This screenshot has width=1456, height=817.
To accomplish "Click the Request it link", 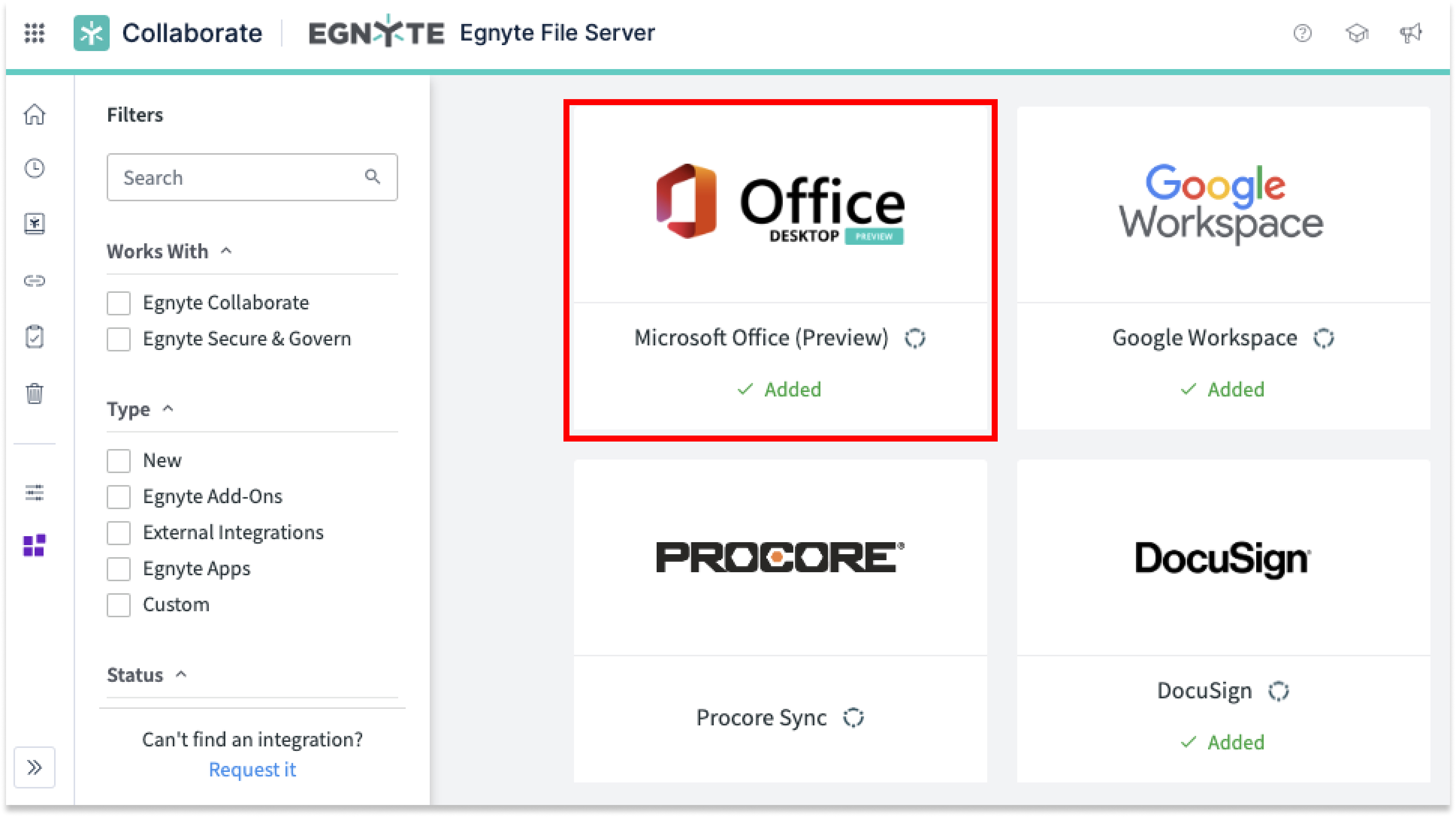I will [253, 770].
